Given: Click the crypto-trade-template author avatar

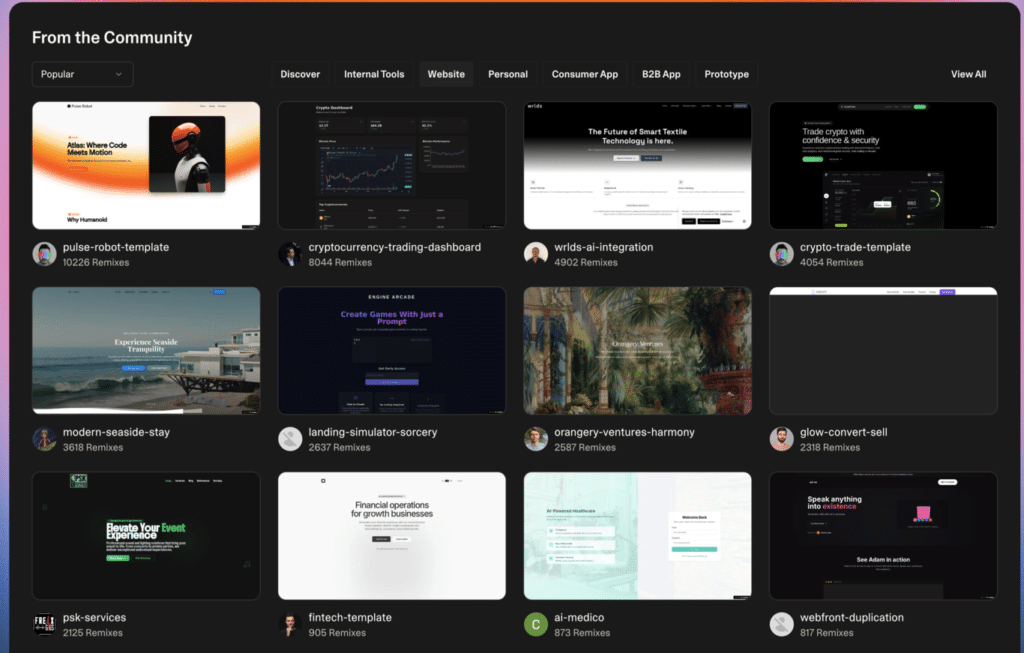Looking at the screenshot, I should click(781, 254).
